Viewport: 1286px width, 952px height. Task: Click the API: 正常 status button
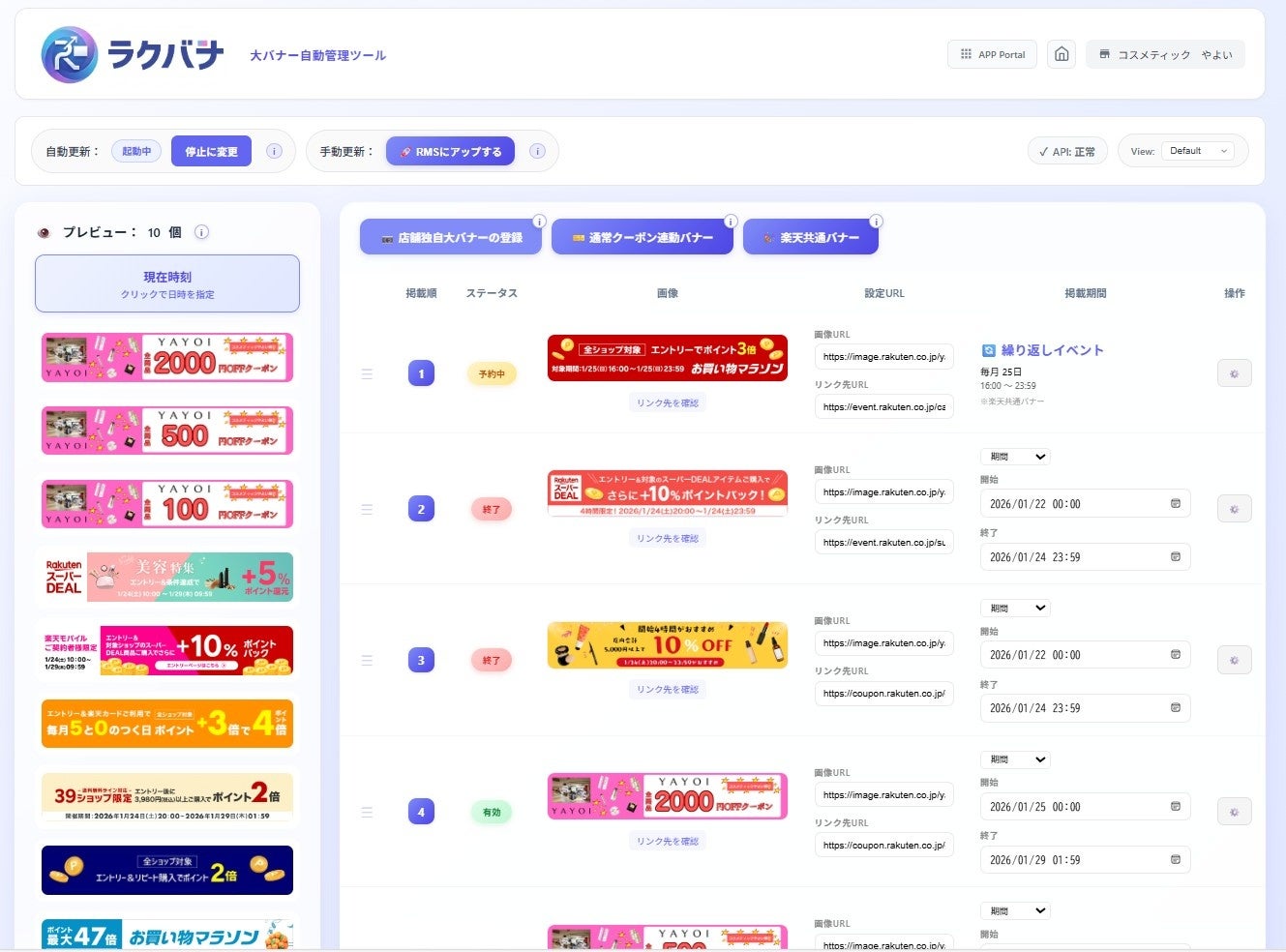[1067, 151]
